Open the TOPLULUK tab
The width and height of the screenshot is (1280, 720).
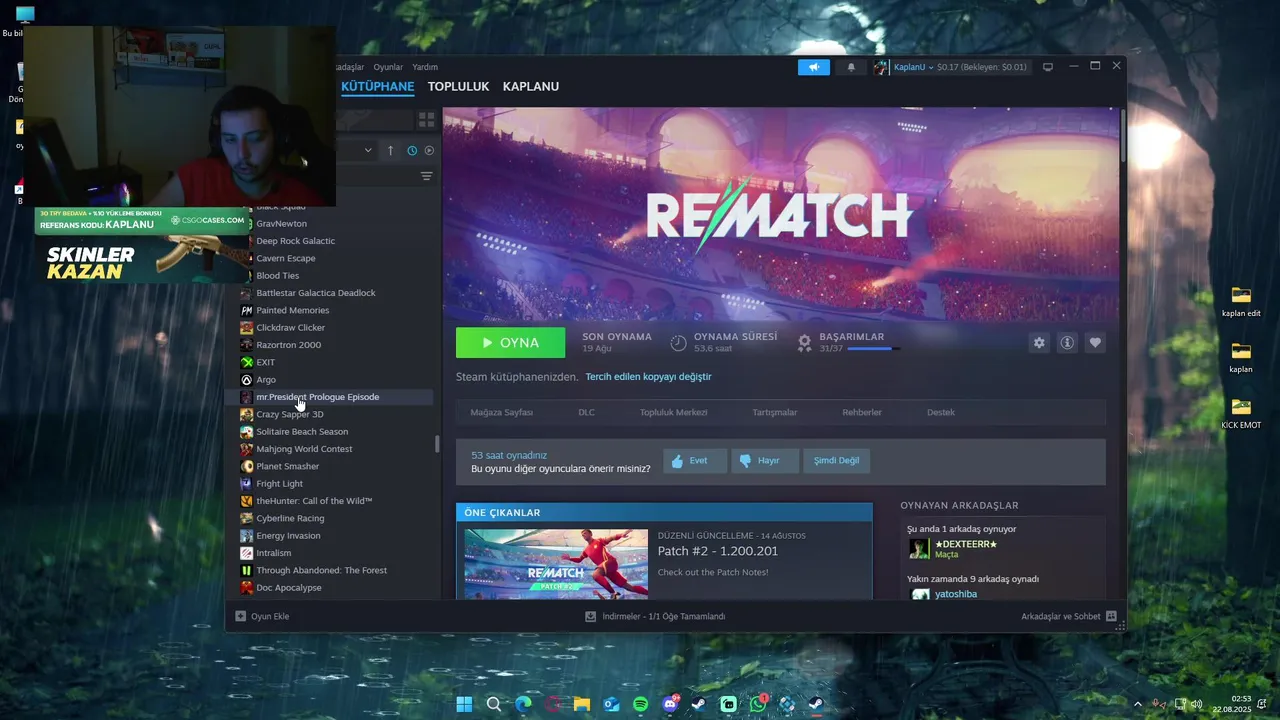point(458,86)
